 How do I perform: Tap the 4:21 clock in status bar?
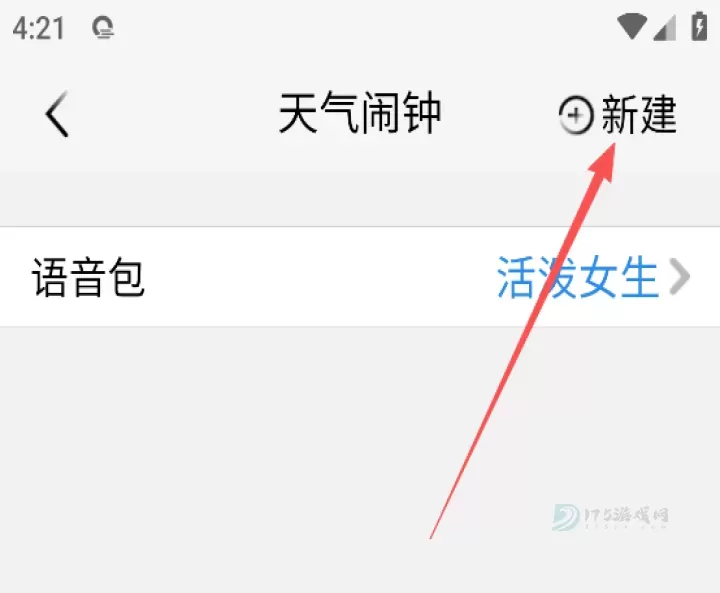(39, 28)
